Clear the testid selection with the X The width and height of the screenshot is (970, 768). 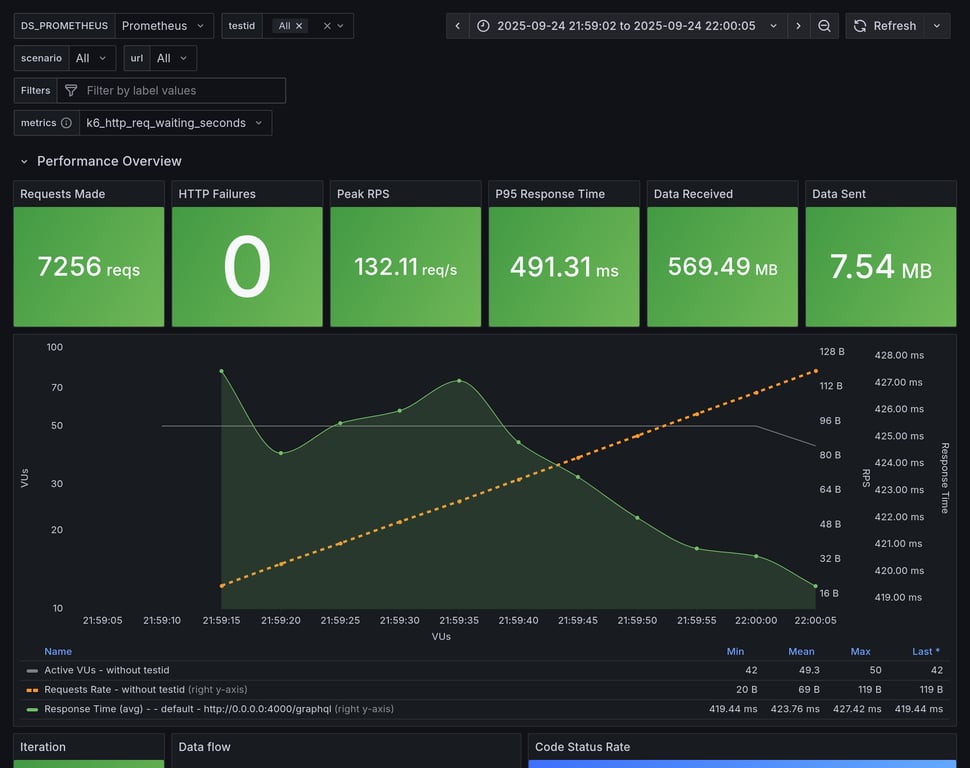click(x=326, y=26)
